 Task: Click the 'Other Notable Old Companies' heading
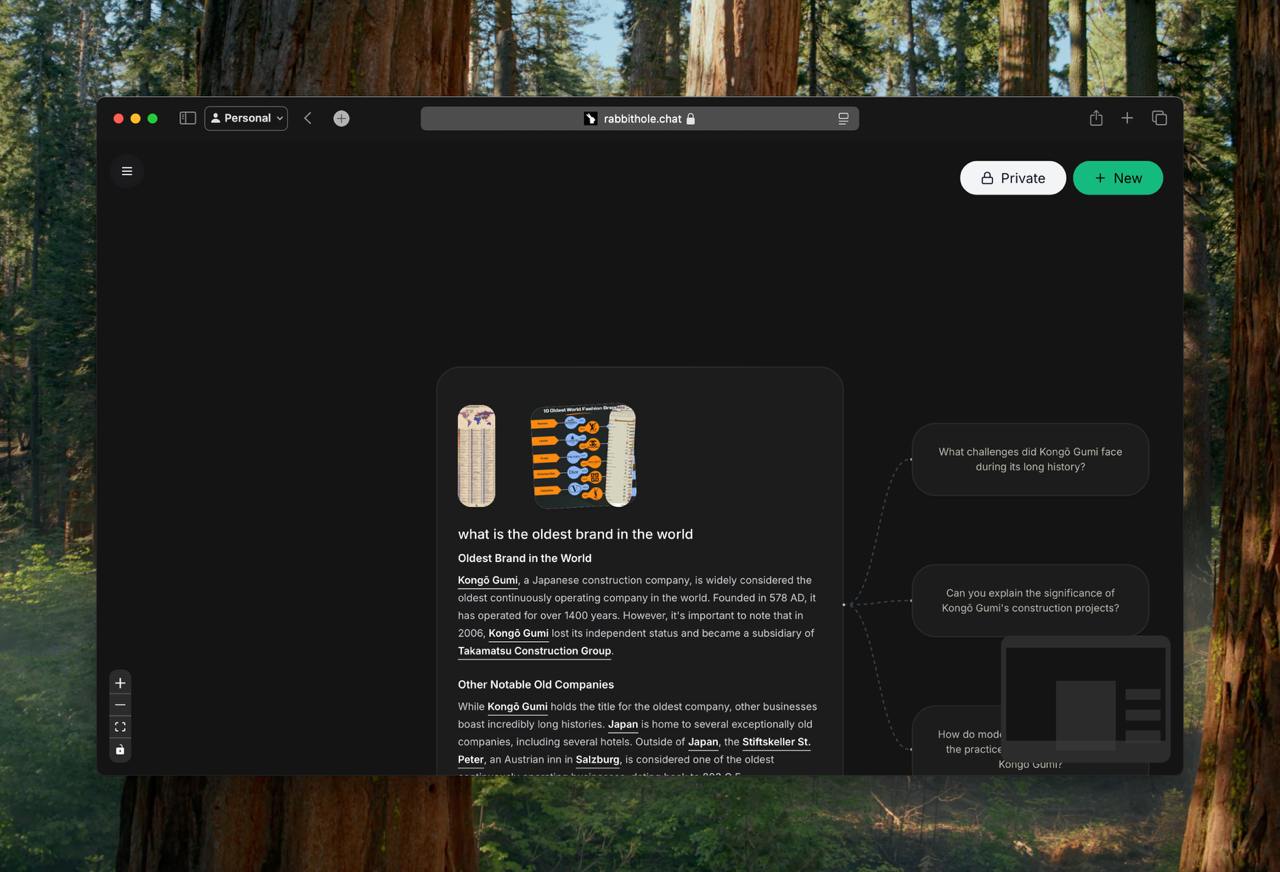coord(536,685)
